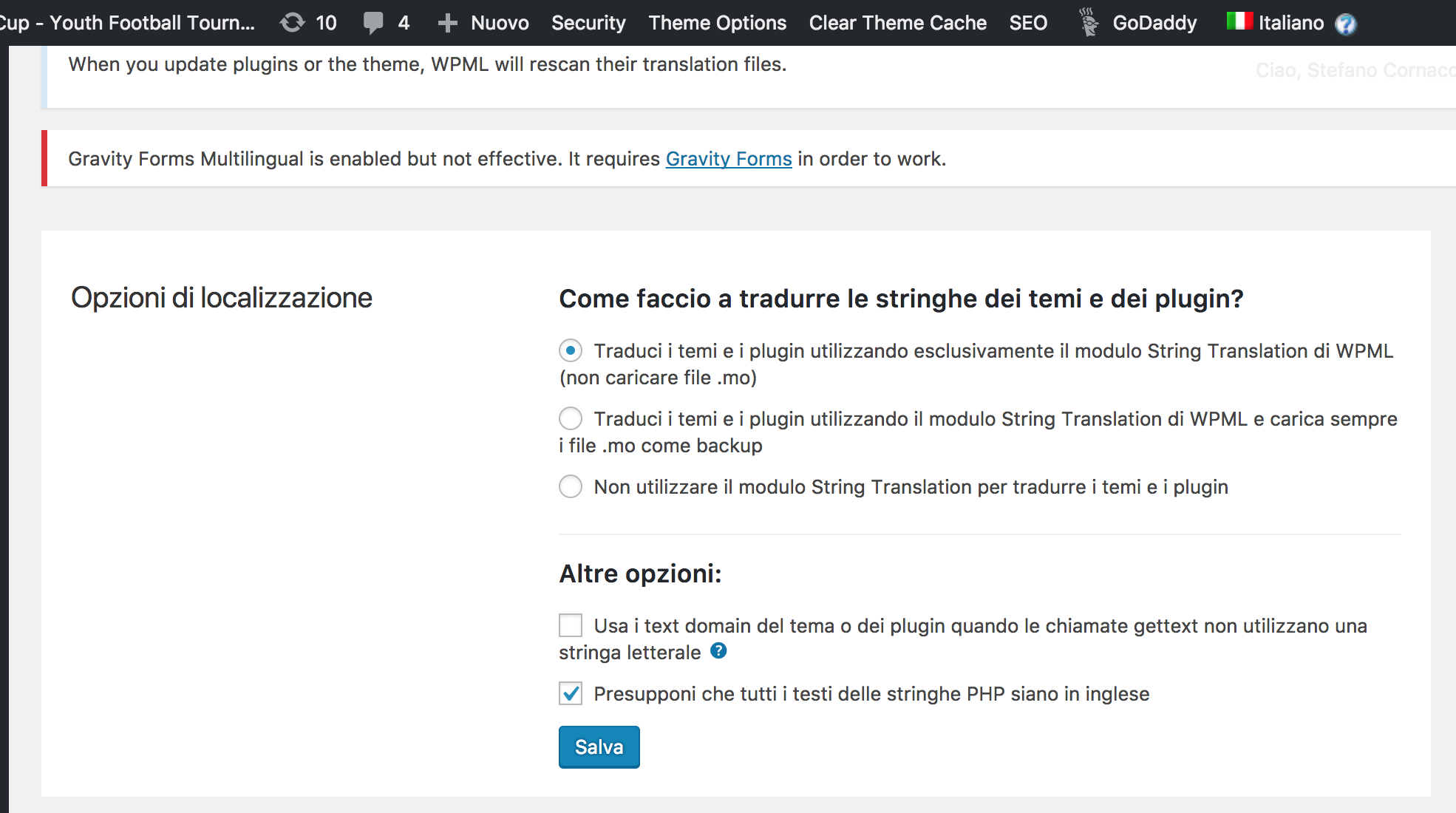Expand the Italiano language switcher
Image resolution: width=1456 pixels, height=813 pixels.
(1290, 23)
